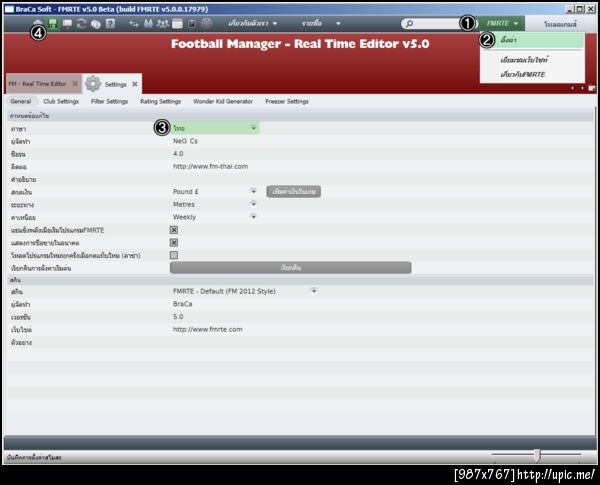Choose the highlighted settings item in FMRTE menu
Screen dimensions: 600x485
[532, 40]
